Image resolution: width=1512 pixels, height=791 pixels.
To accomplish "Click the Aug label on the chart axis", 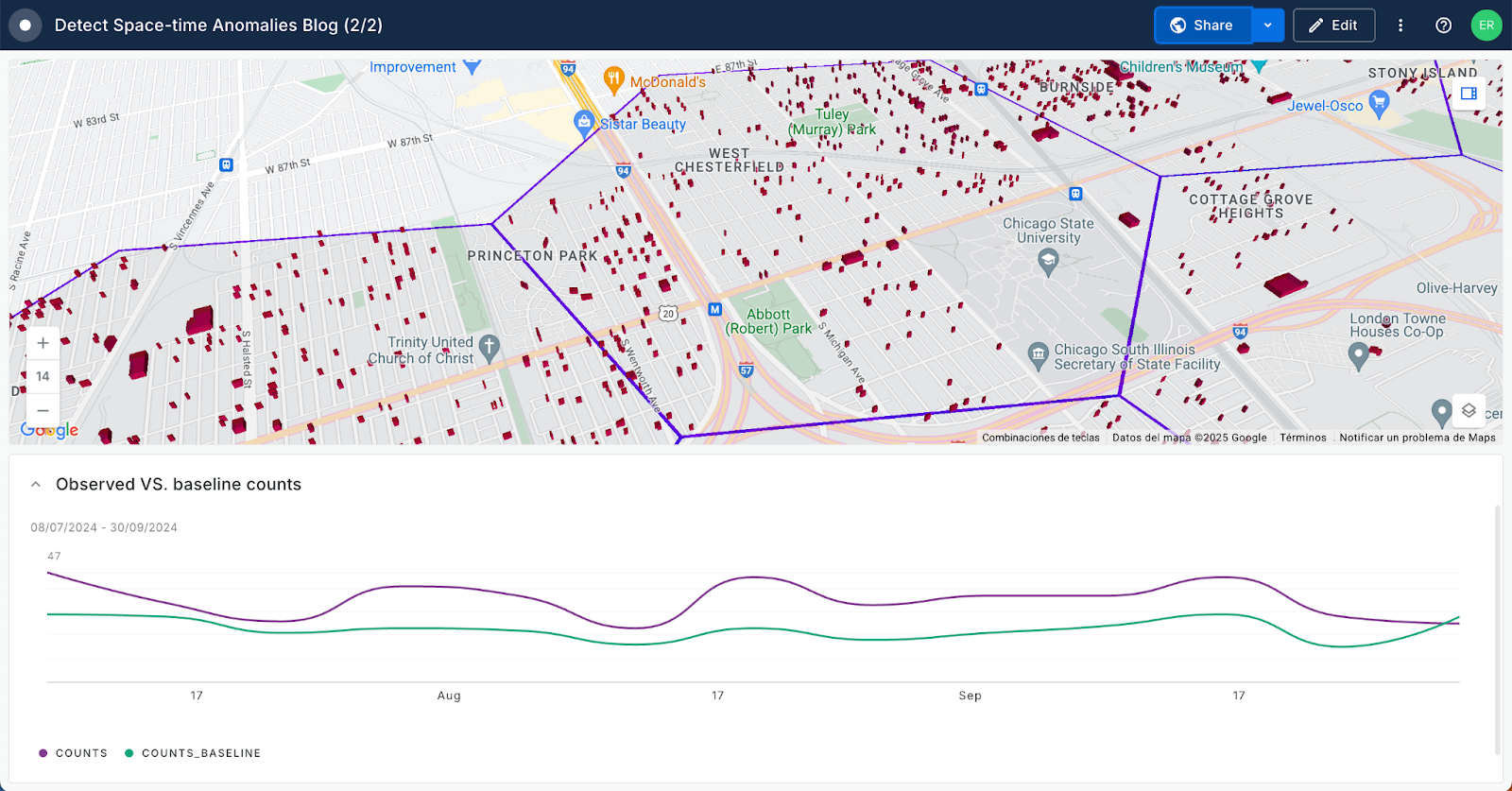I will click(449, 696).
